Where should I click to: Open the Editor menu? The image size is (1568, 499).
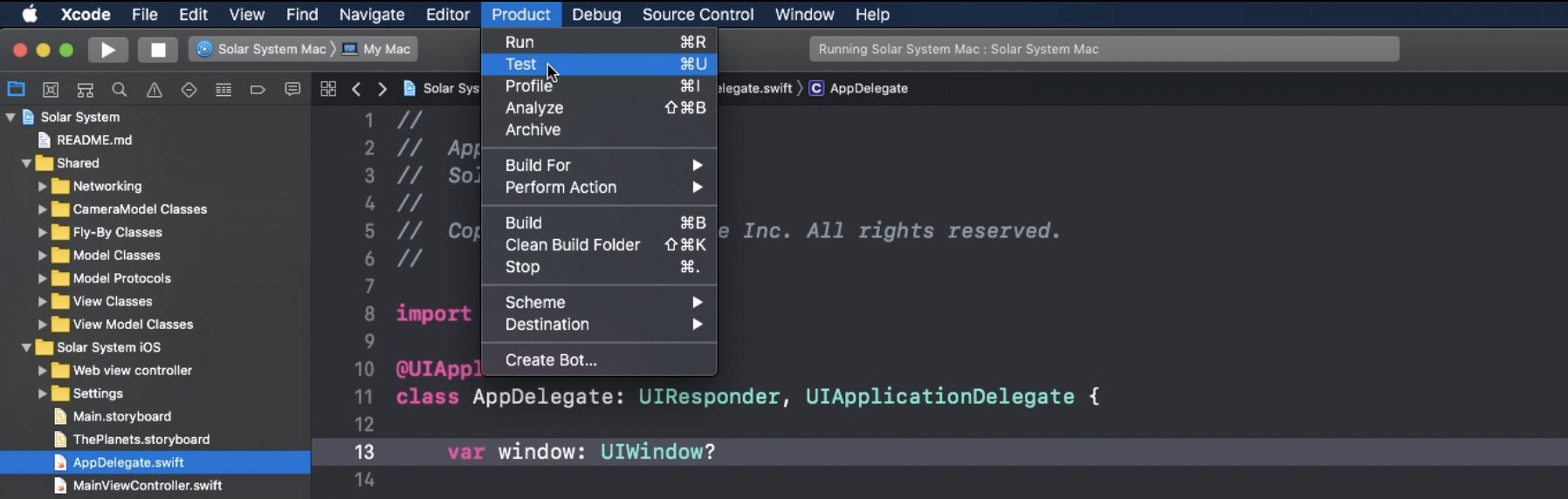(x=448, y=14)
